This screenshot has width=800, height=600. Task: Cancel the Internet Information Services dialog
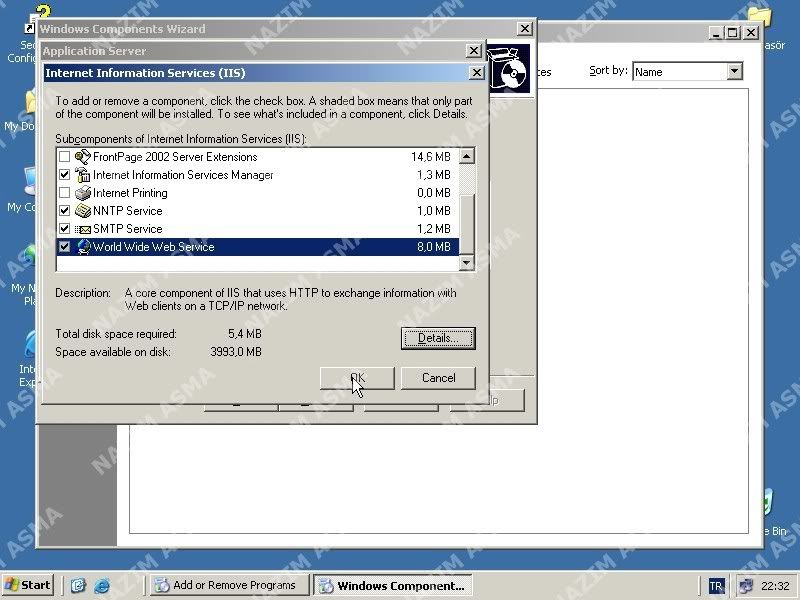coord(438,378)
